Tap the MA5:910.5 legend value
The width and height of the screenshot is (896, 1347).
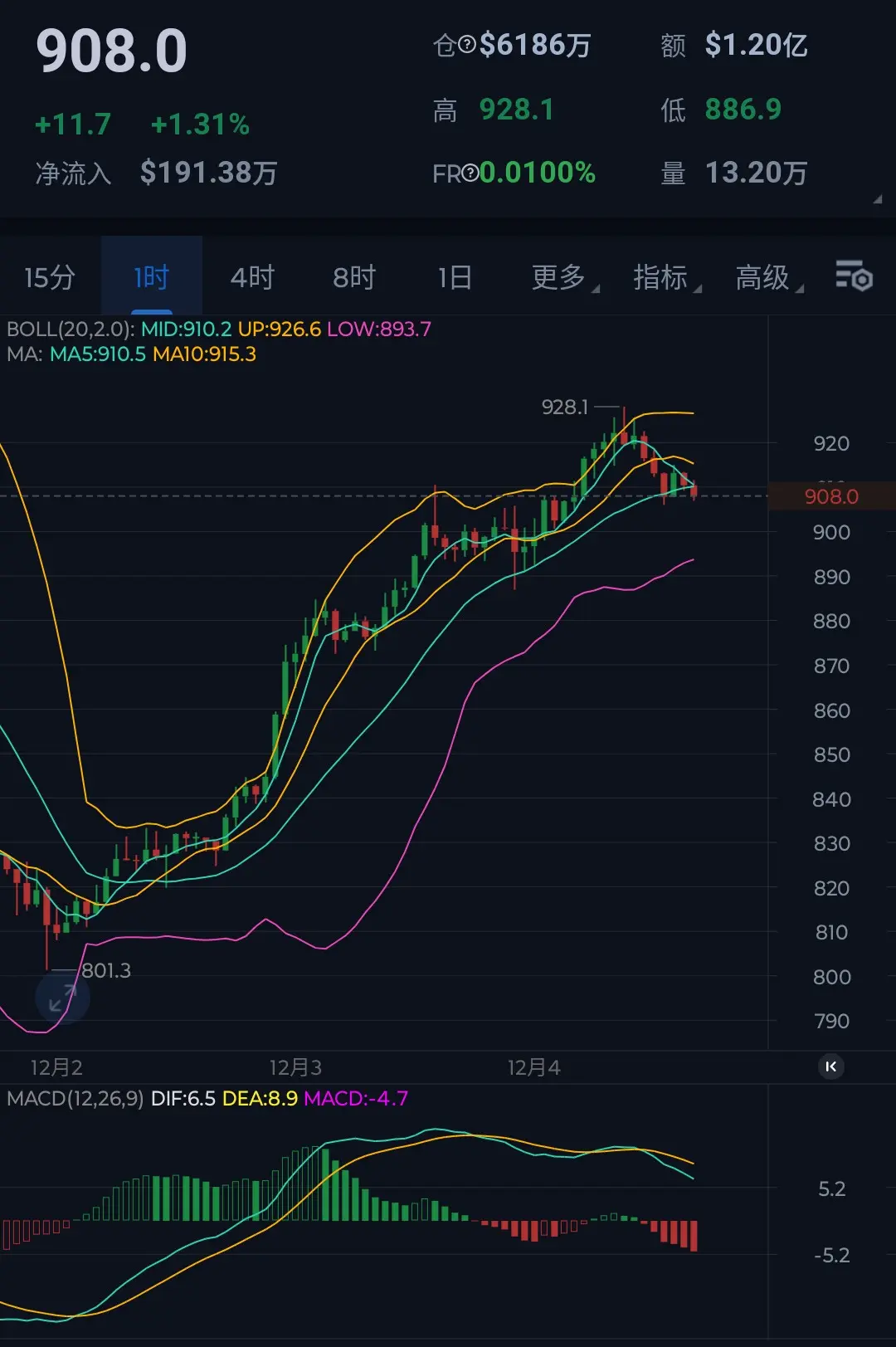coord(98,354)
